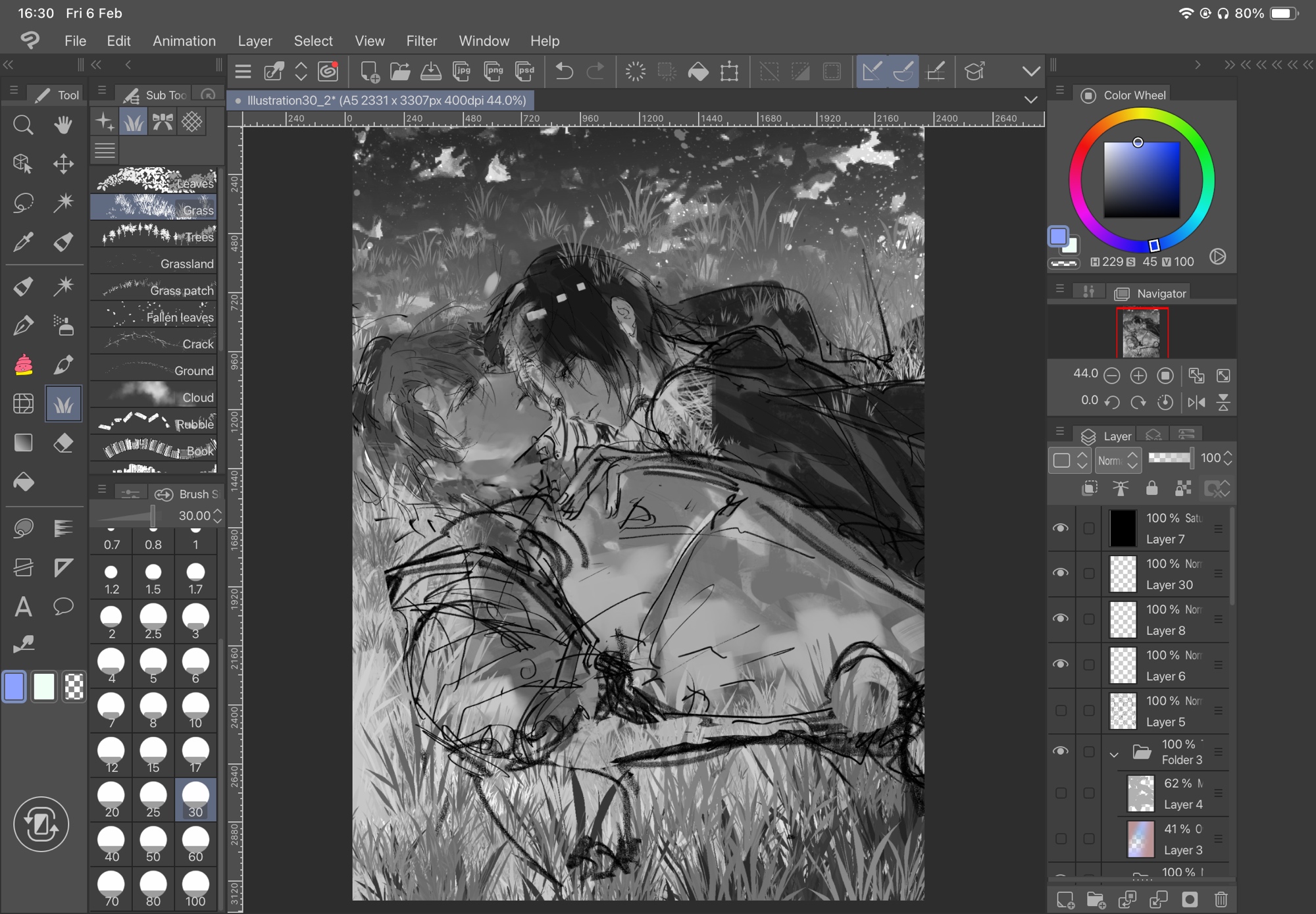Toggle visibility of Layer 30
The width and height of the screenshot is (1316, 914).
coord(1061,573)
